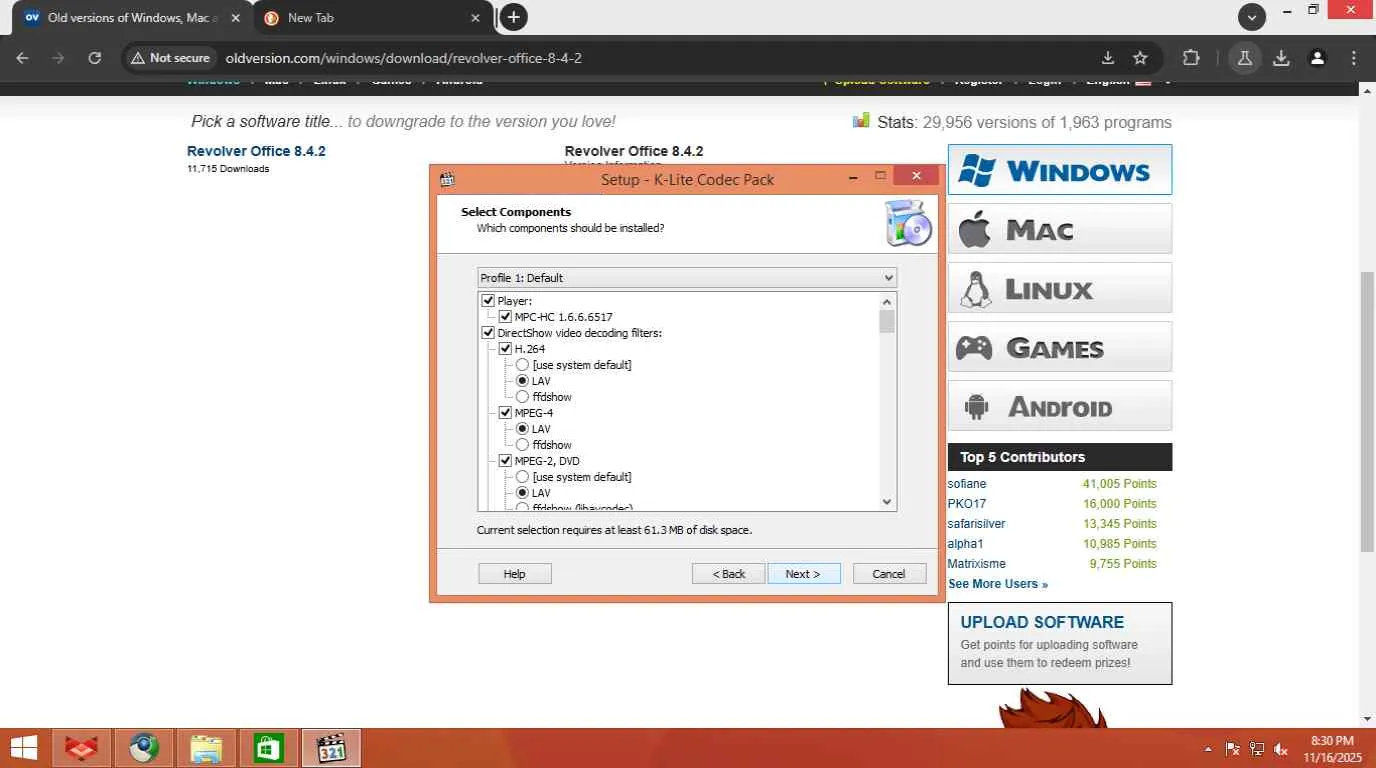Select the ffdshow option under MPEG-4
This screenshot has width=1376, height=768.
point(522,445)
